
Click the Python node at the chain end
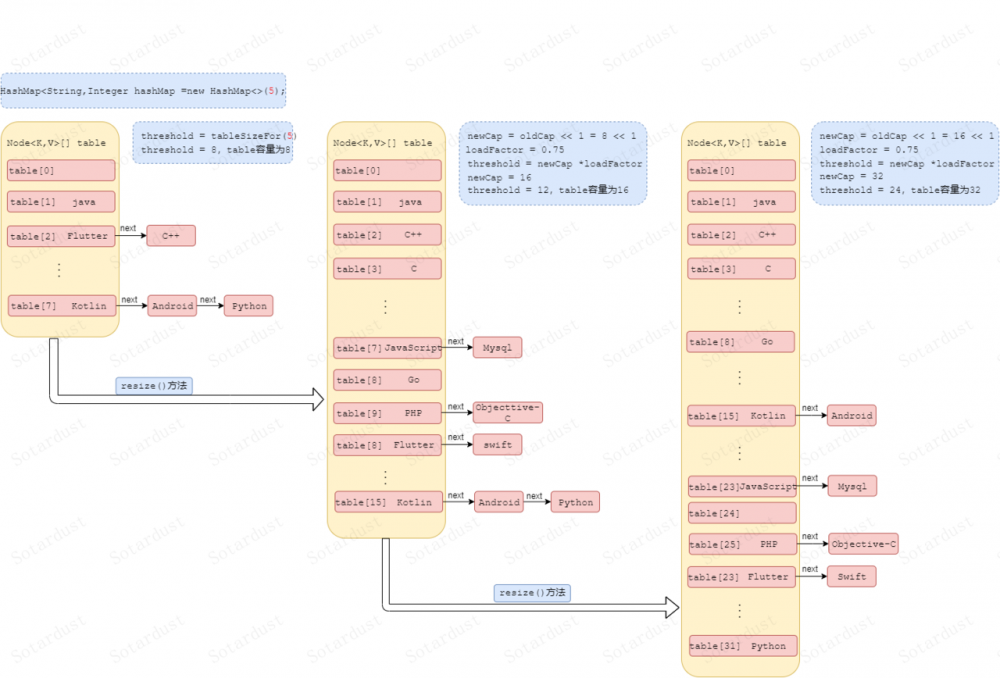248,305
